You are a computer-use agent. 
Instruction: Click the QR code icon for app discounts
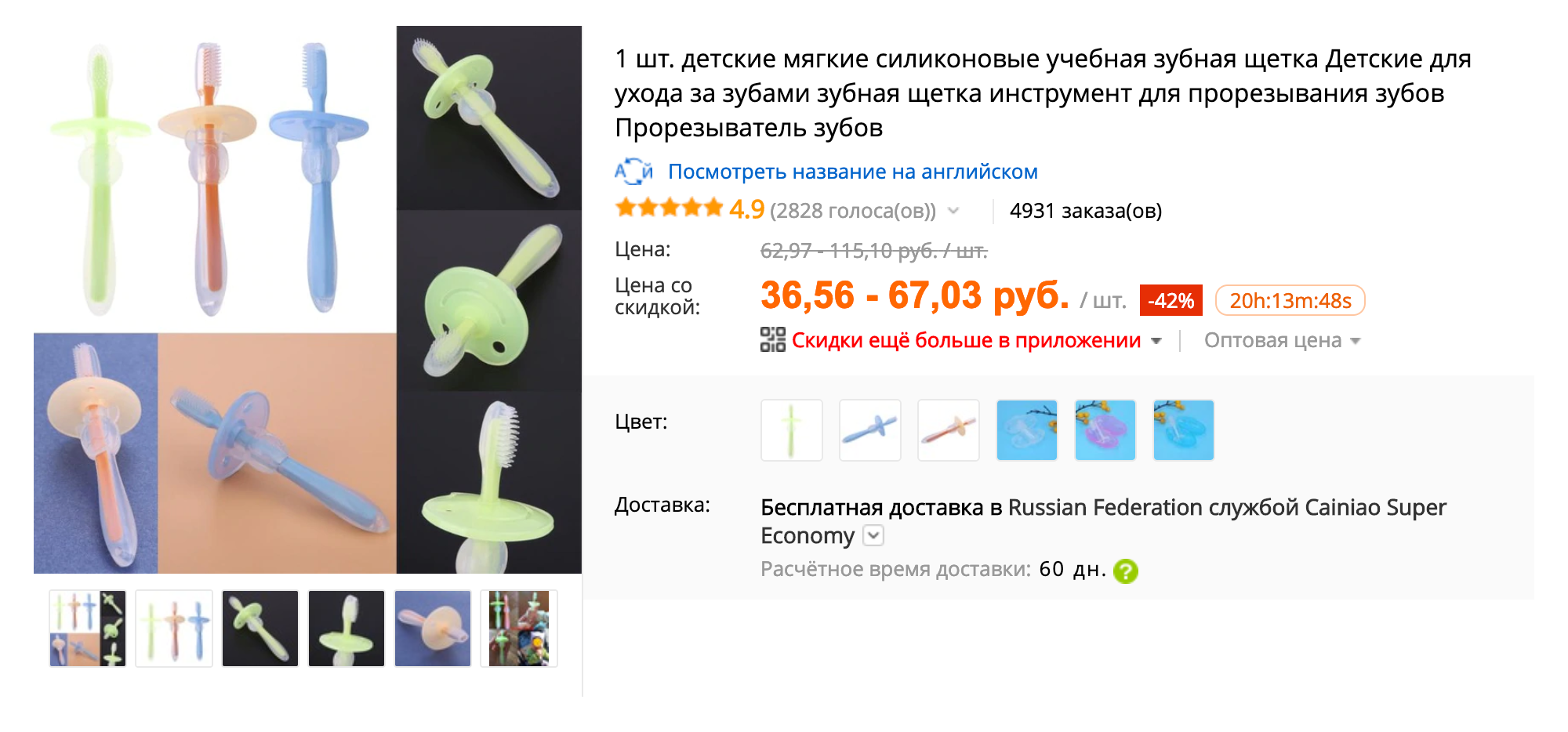[x=773, y=340]
